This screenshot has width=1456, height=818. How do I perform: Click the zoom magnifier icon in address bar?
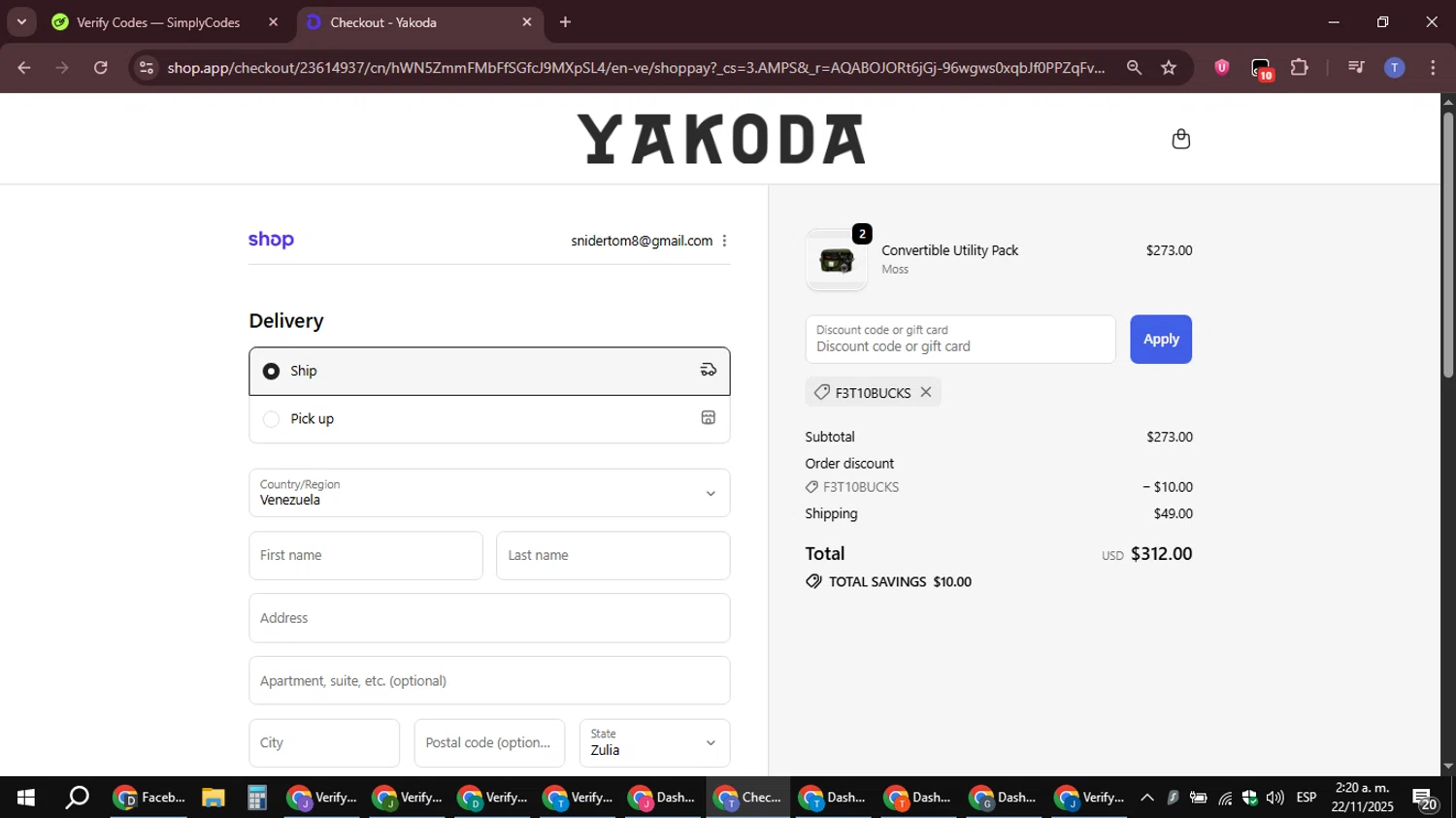point(1134,67)
